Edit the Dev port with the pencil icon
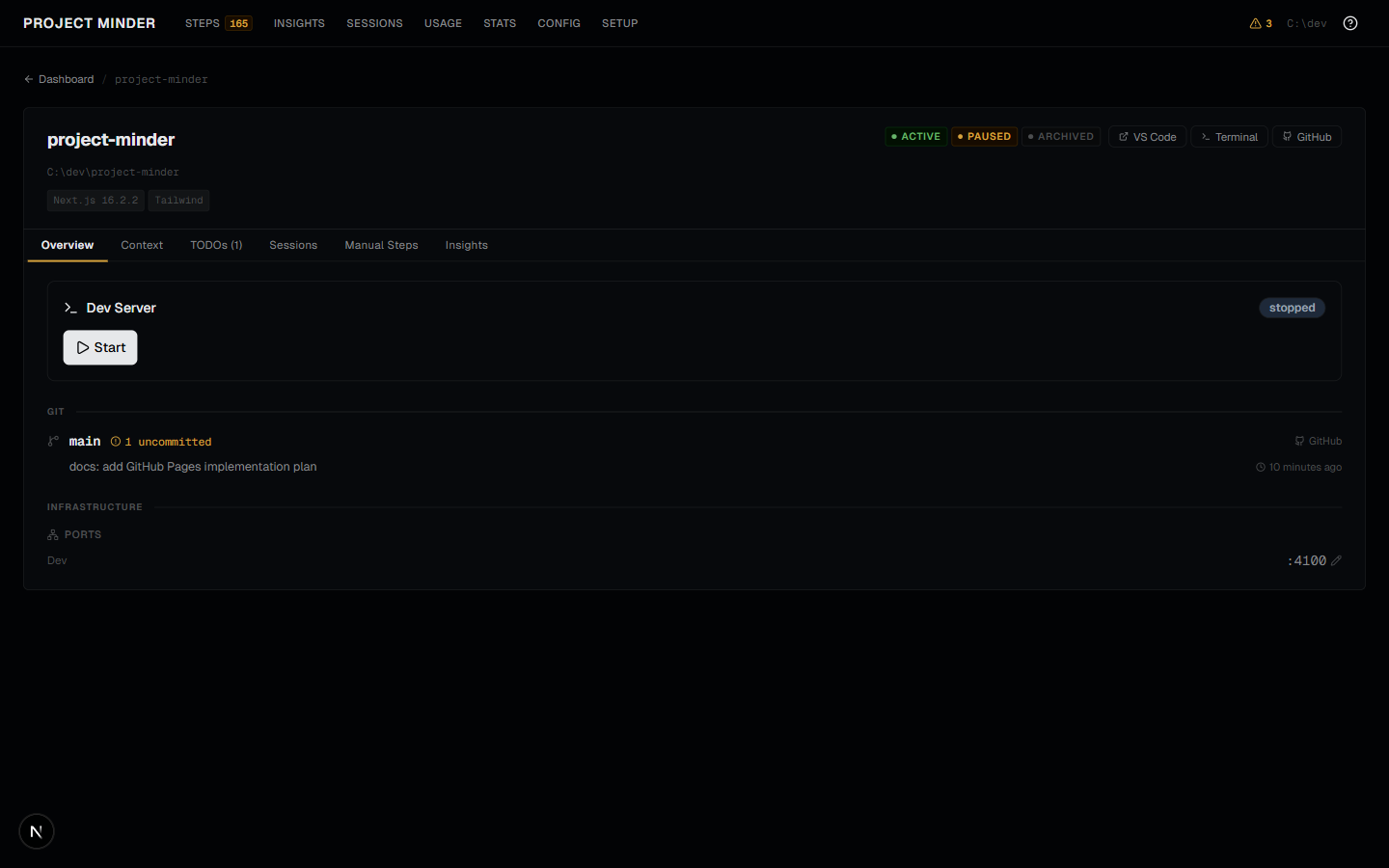This screenshot has height=868, width=1389. pos(1337,560)
